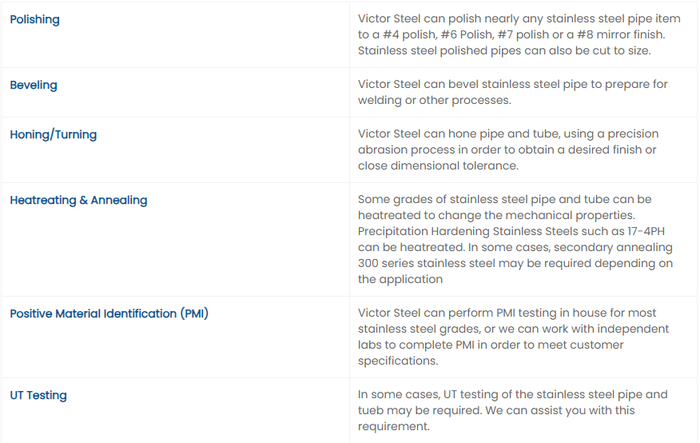Viewport: 700px width, 443px height.
Task: Click the UT Testing heading
Action: click(38, 395)
